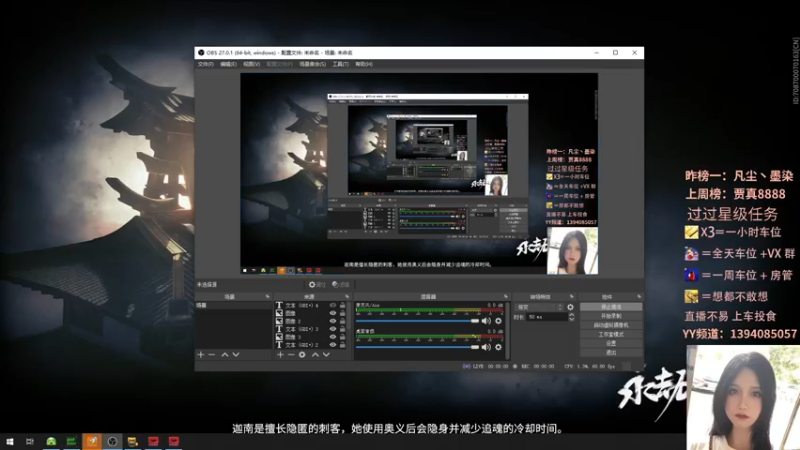Pop out the Controls dock panel
The height and width of the screenshot is (450, 800).
tap(639, 296)
